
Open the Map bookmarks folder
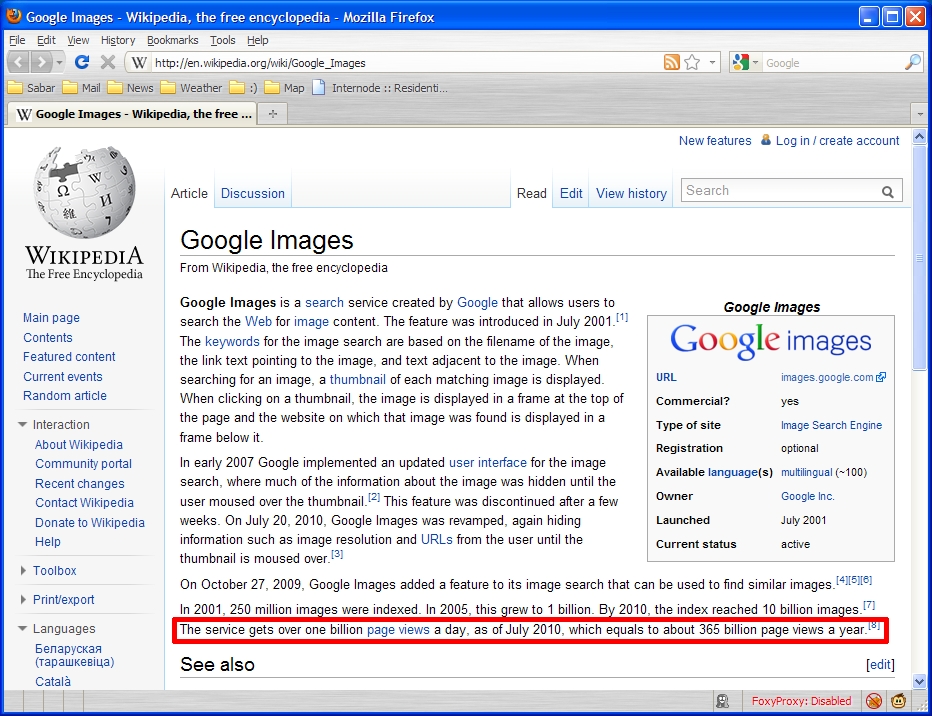click(284, 88)
